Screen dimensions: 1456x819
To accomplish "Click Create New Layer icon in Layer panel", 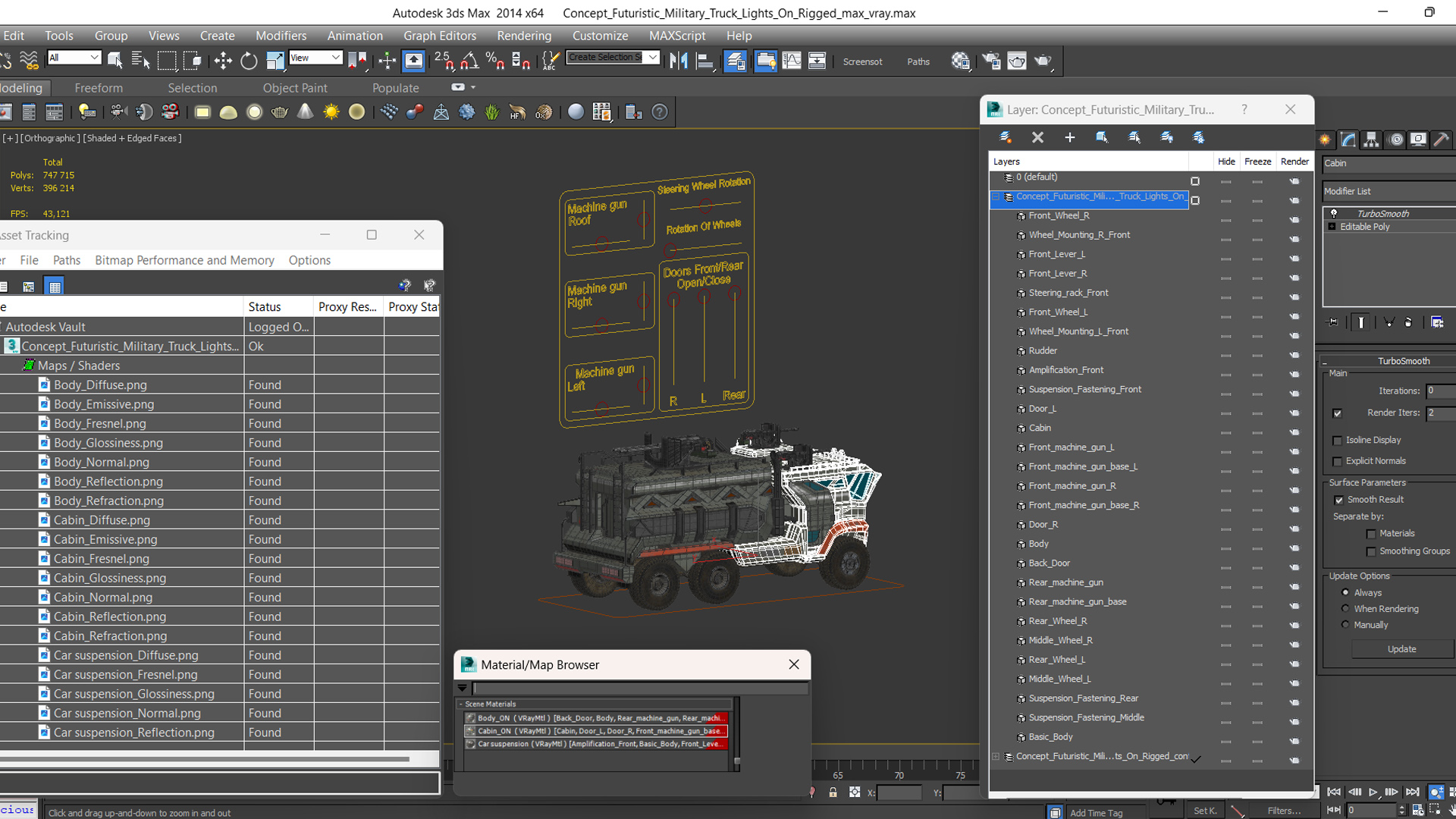I will [1006, 137].
